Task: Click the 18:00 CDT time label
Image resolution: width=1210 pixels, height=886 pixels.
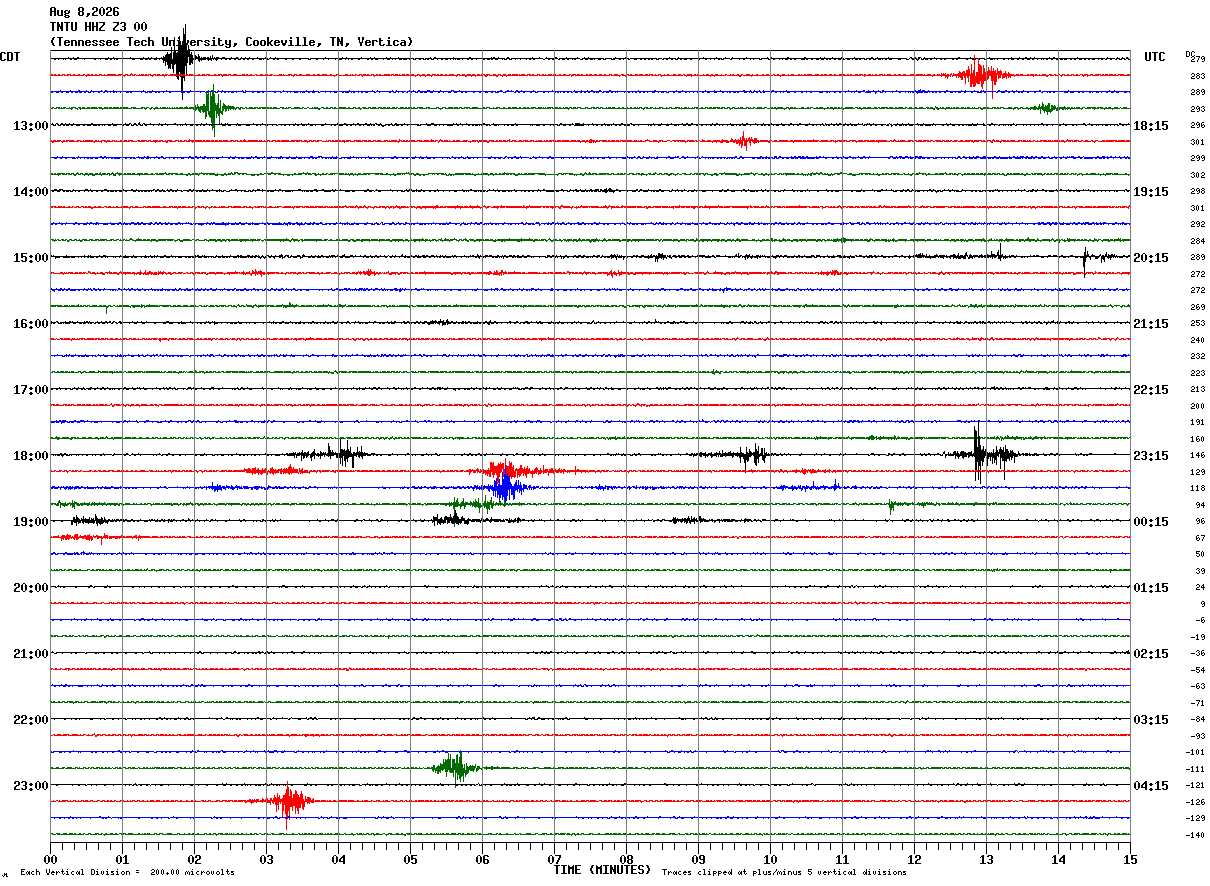Action: click(30, 456)
